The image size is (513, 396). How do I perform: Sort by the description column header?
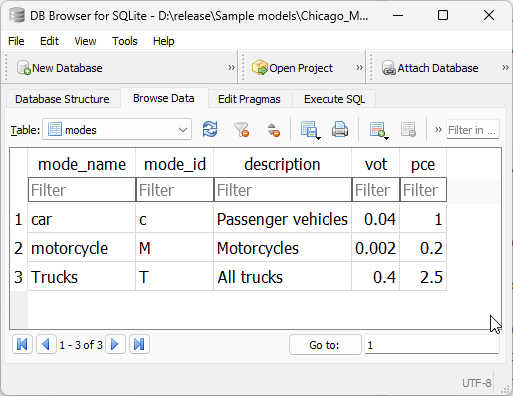(x=283, y=164)
